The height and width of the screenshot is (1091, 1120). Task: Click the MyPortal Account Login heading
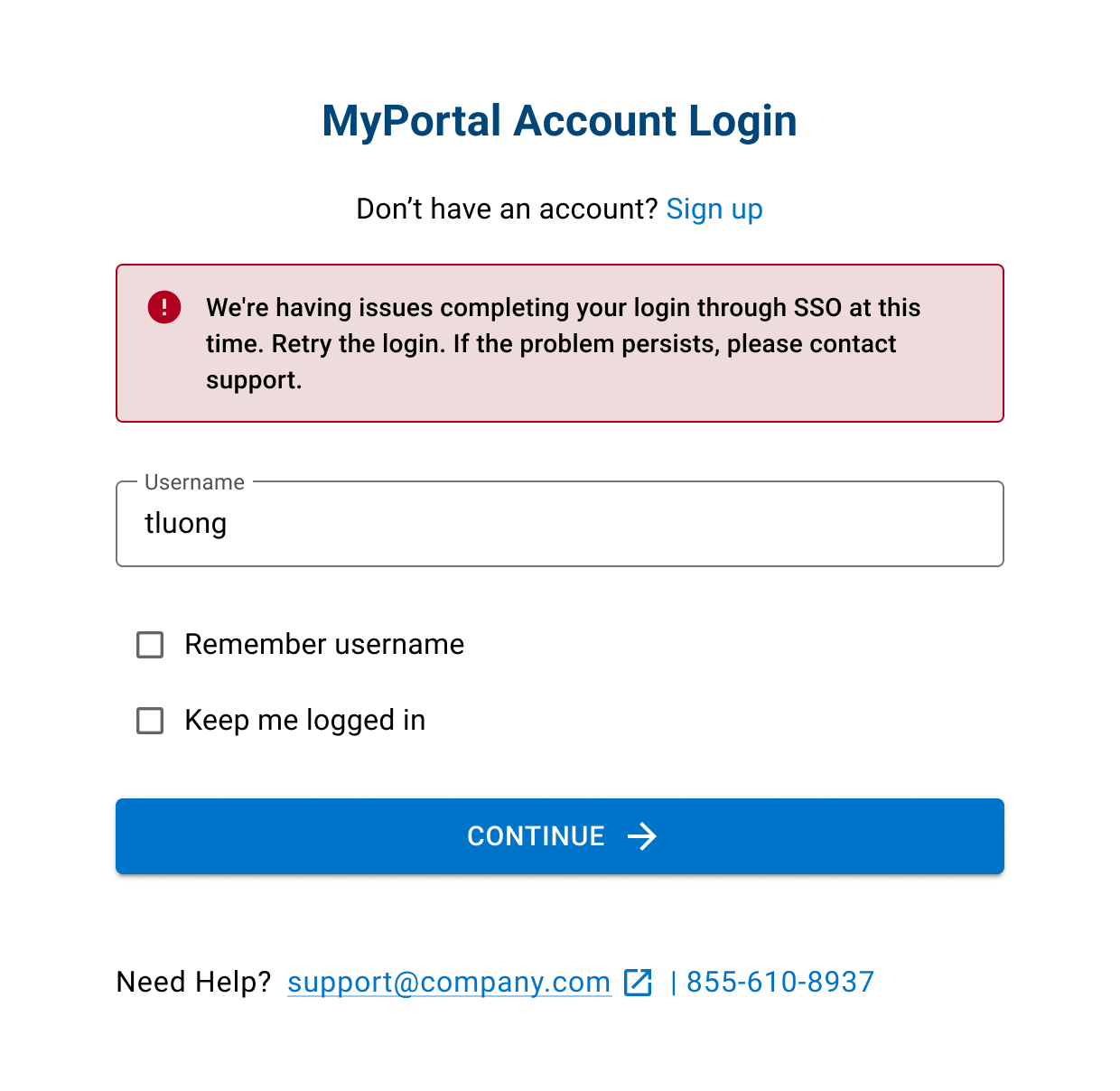[559, 121]
